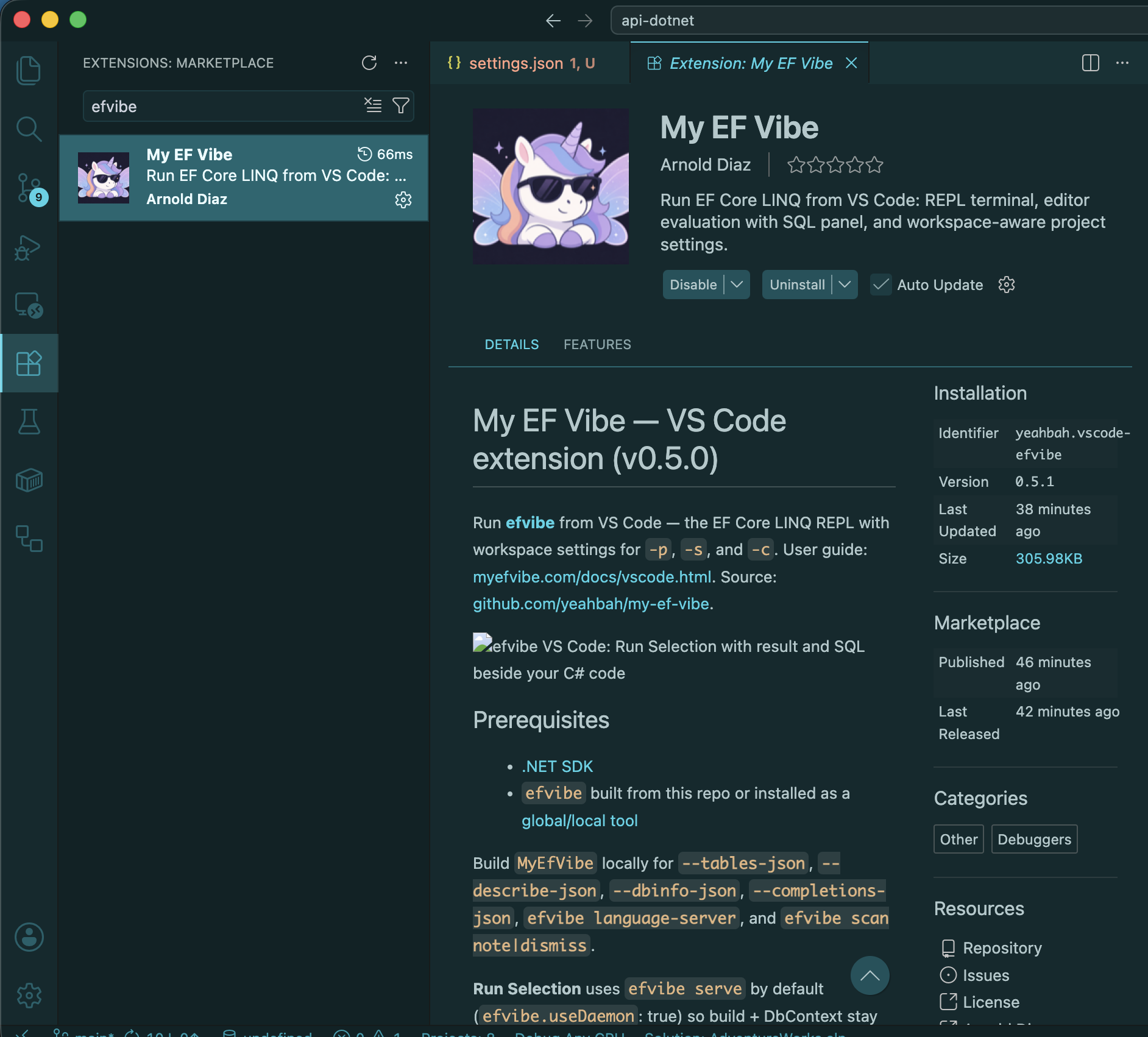Select the Other category tag
Screen dimensions: 1148x1037
point(958,839)
